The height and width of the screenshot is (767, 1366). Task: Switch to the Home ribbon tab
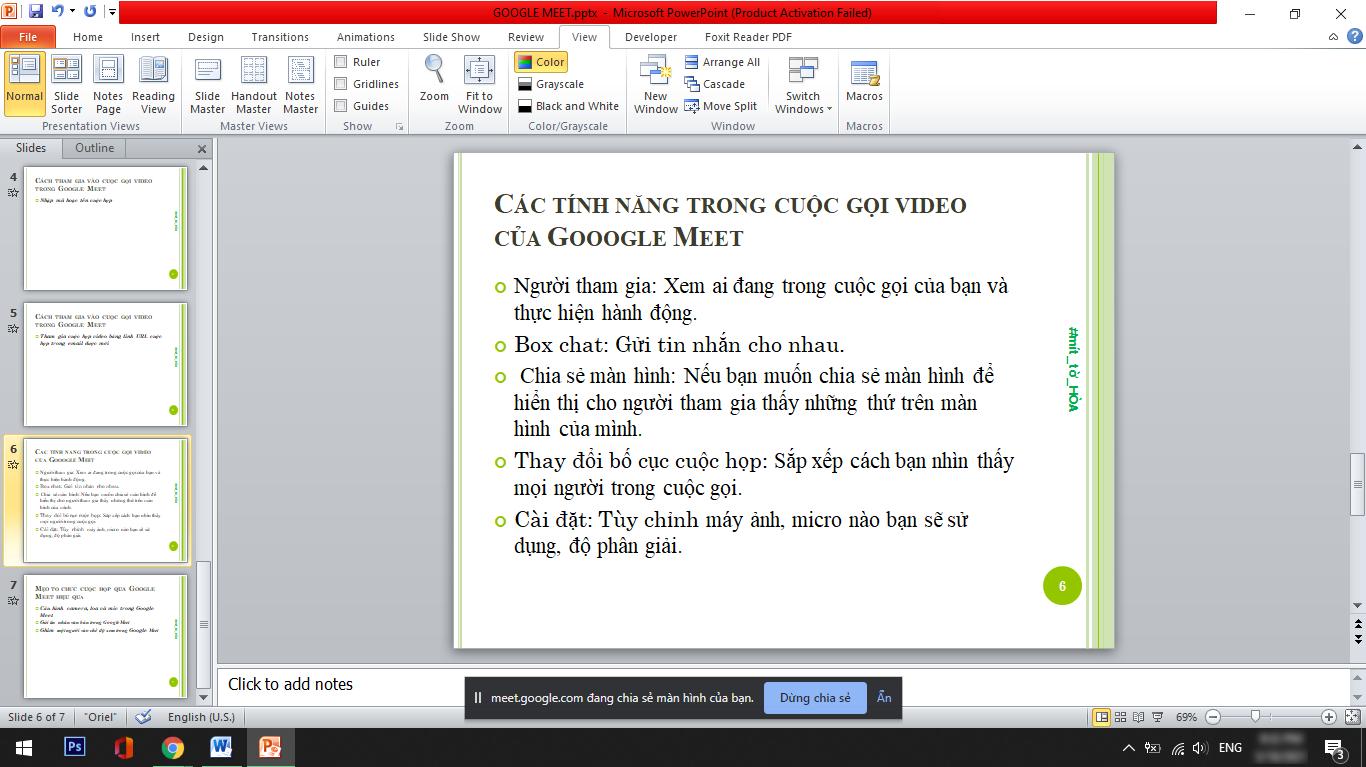(x=88, y=37)
